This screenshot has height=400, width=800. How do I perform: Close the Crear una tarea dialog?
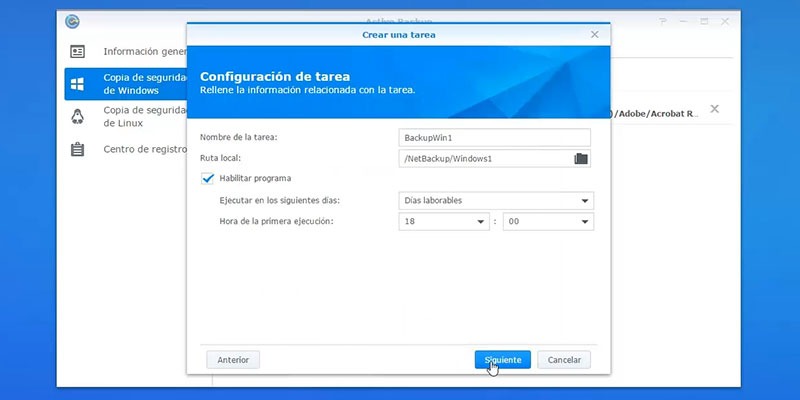click(x=594, y=35)
